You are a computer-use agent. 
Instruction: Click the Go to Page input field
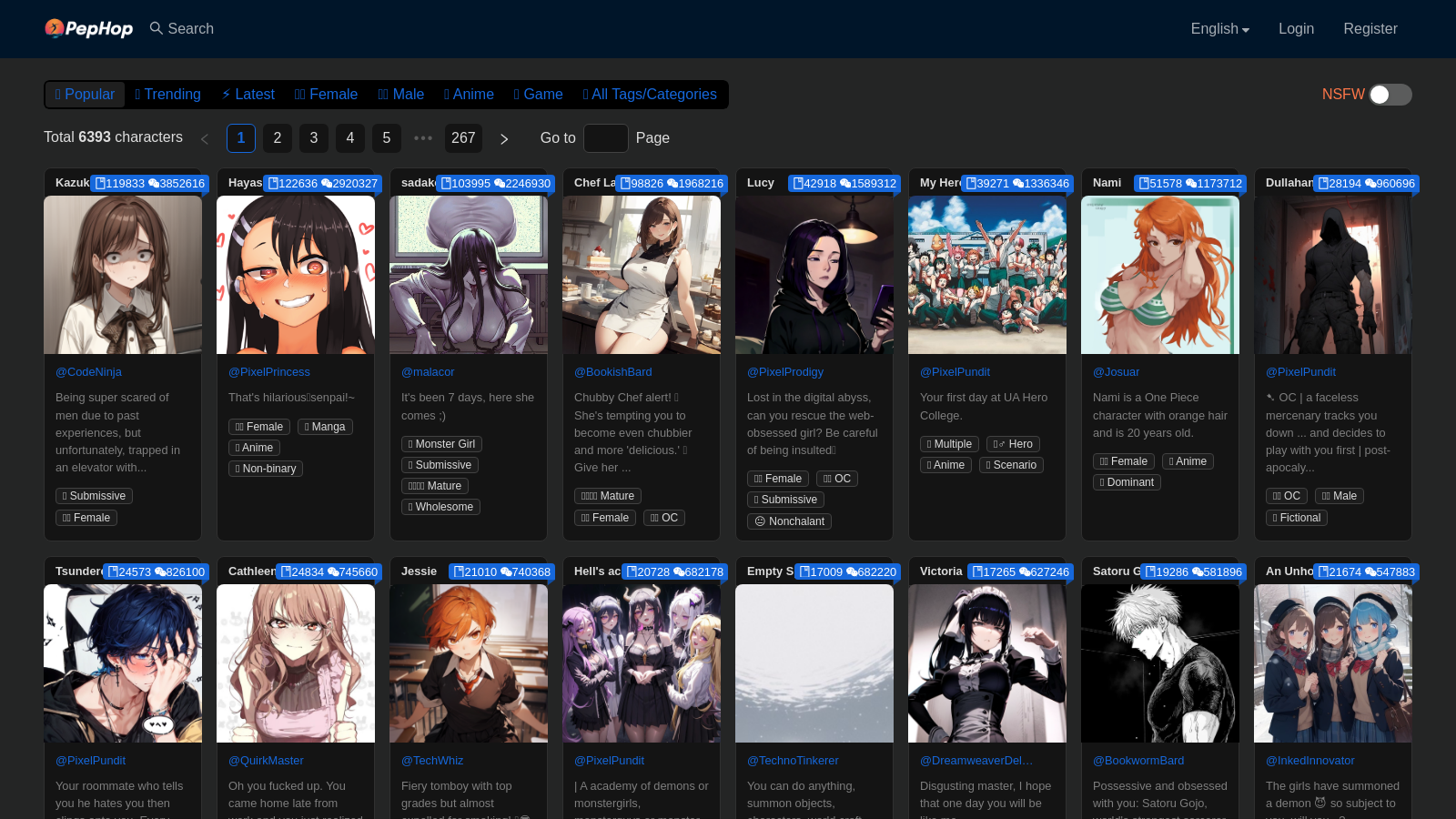click(606, 138)
